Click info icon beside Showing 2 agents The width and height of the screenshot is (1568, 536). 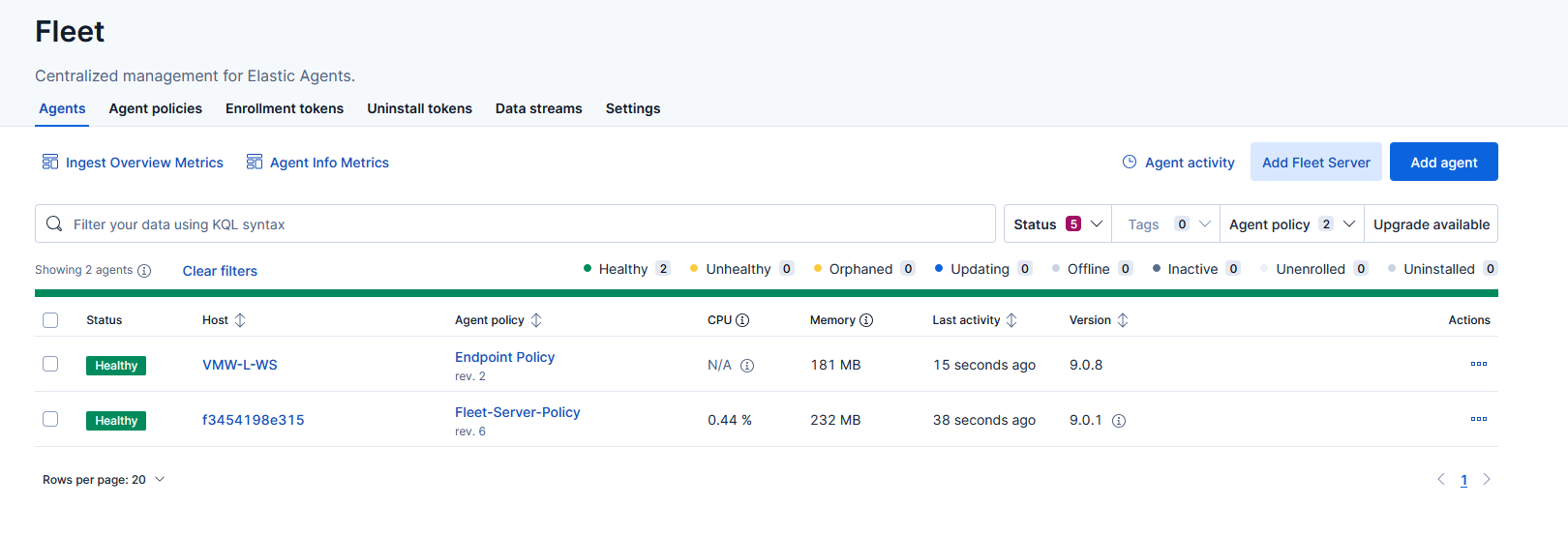coord(144,271)
